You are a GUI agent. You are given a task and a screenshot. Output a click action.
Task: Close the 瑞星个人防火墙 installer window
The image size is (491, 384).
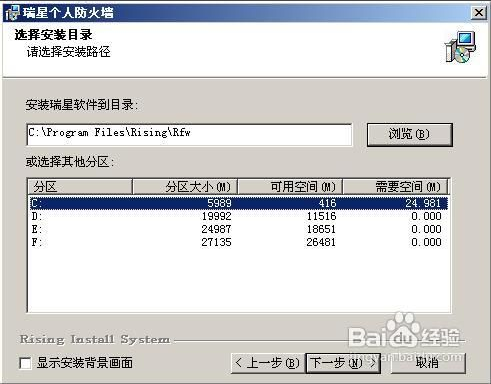click(479, 13)
